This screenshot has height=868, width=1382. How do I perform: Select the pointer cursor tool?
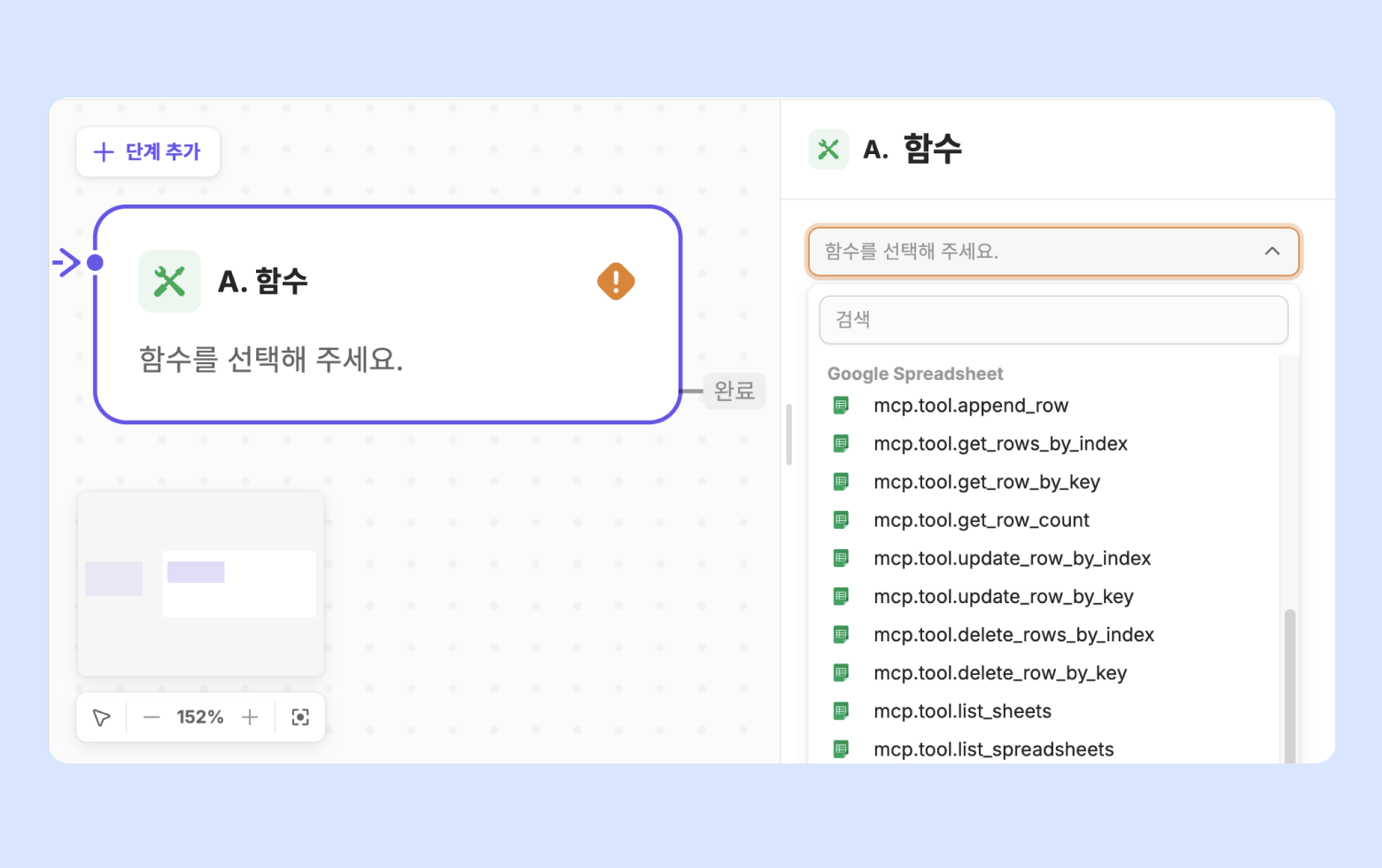point(102,717)
